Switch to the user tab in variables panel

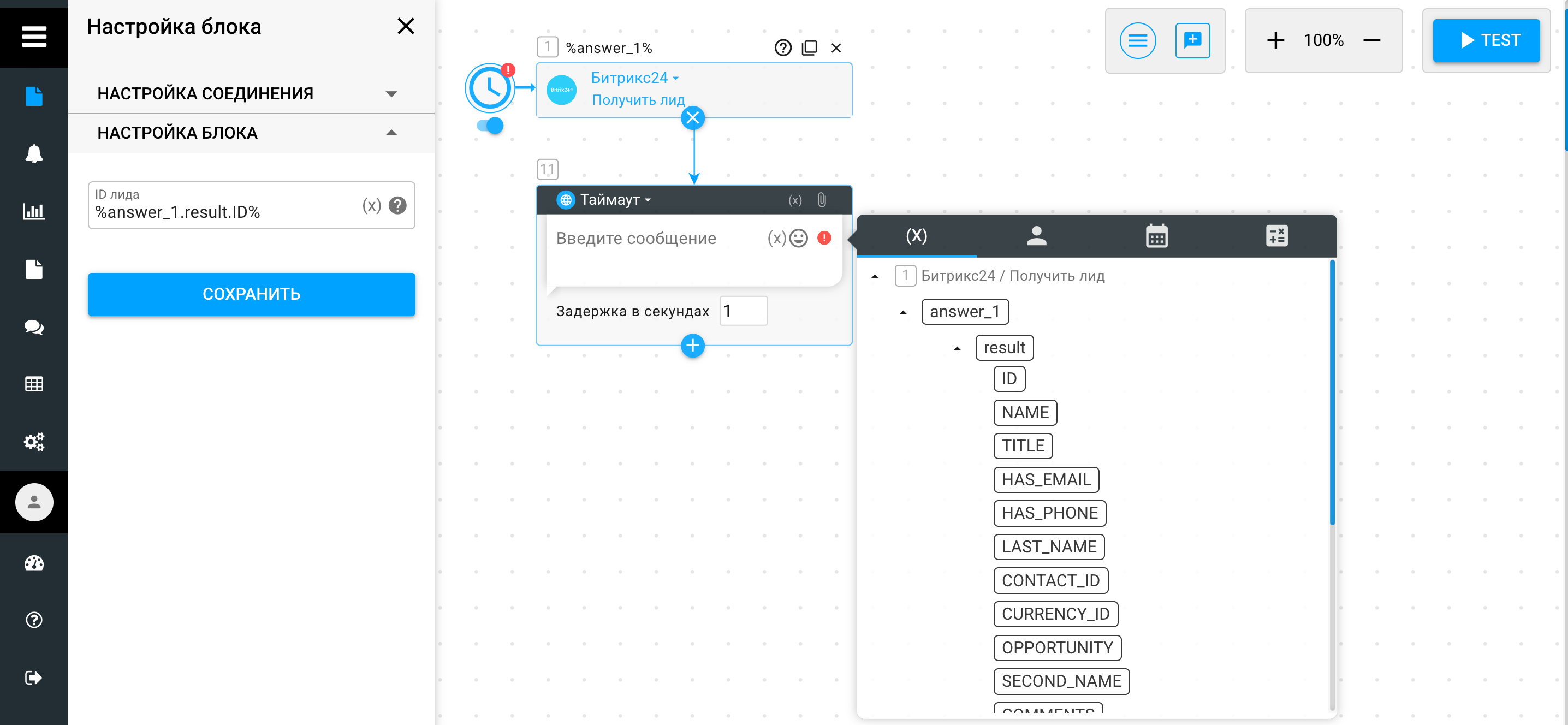click(x=1036, y=236)
